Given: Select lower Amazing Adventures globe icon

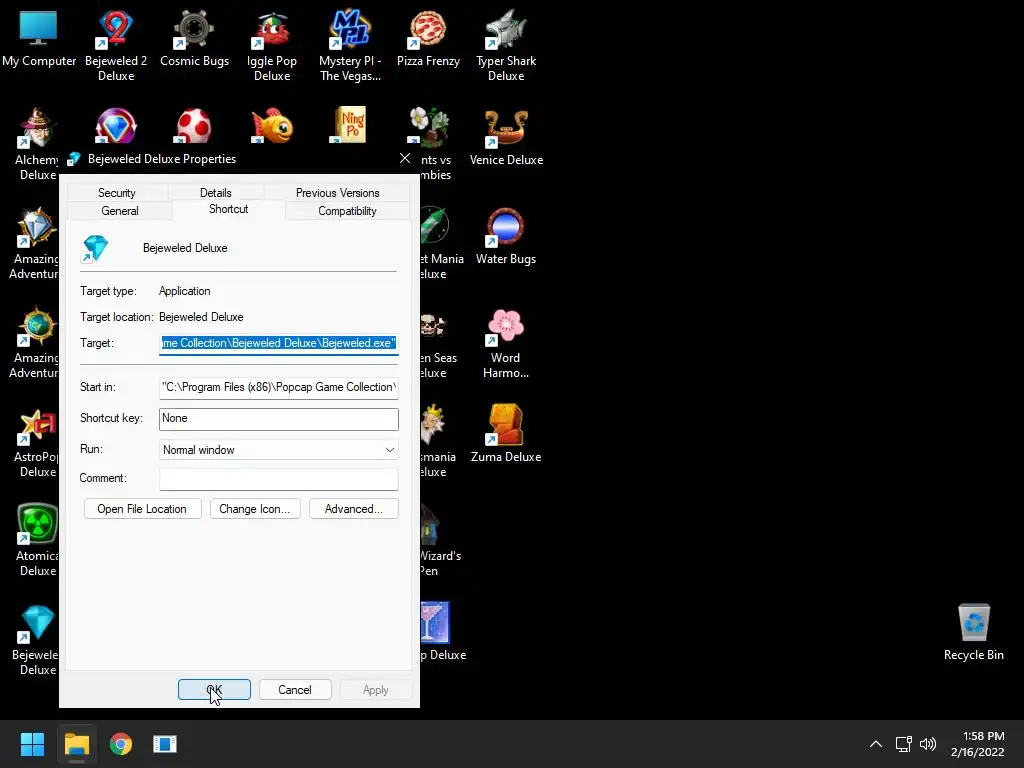Looking at the screenshot, I should [x=37, y=326].
